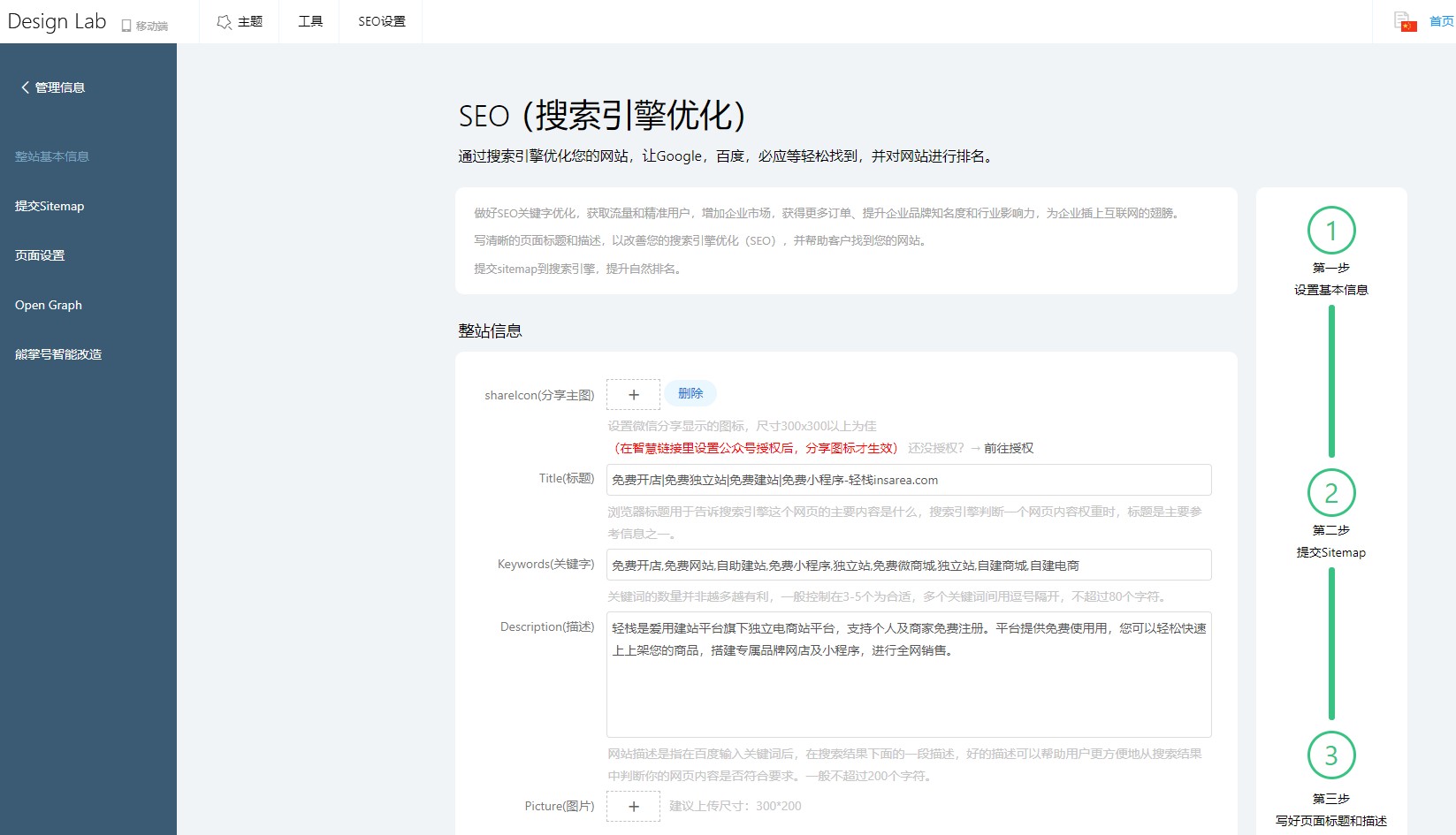The width and height of the screenshot is (1456, 835).
Task: Click step 3 circle icon
Action: pos(1331,755)
